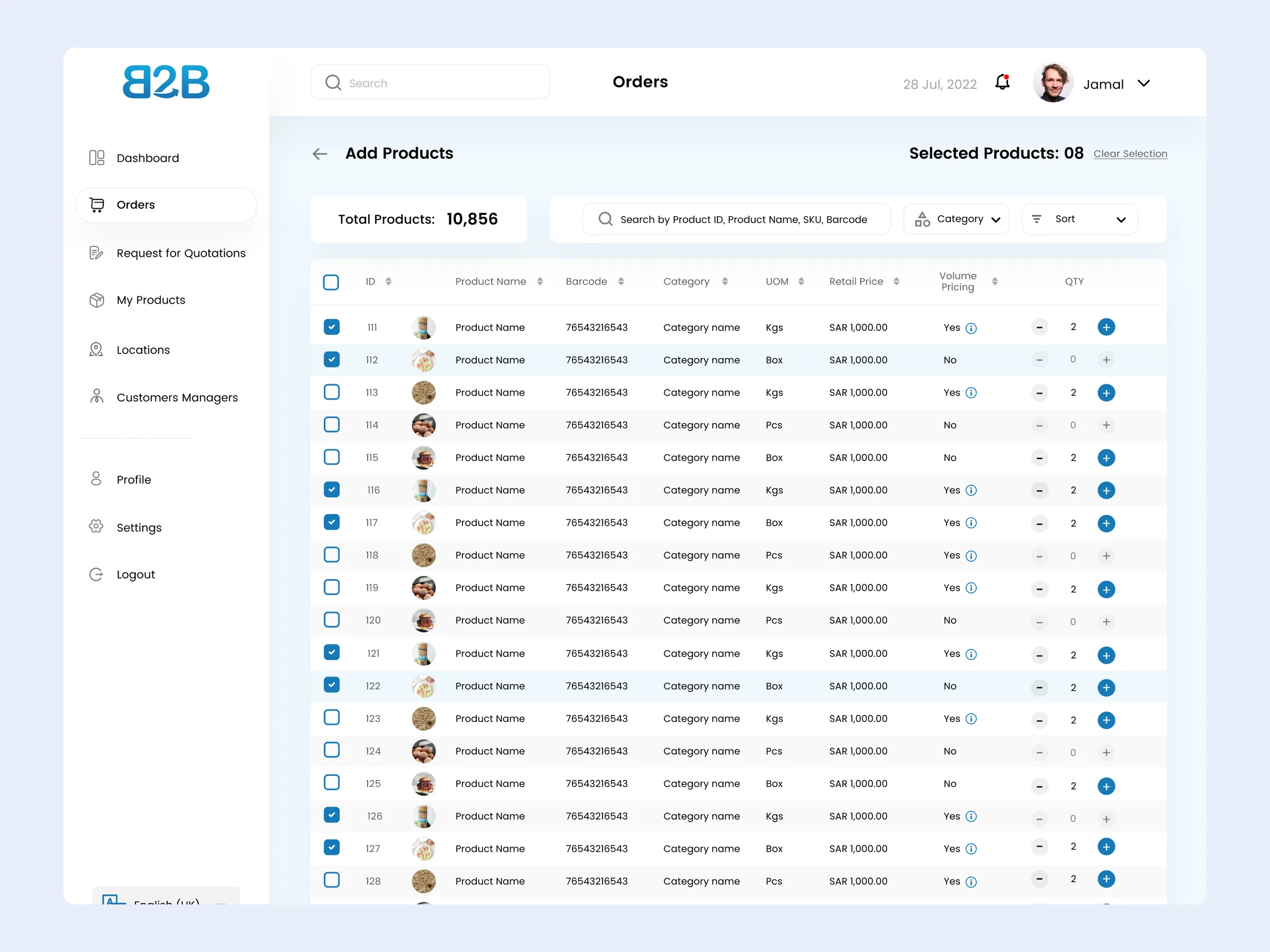This screenshot has width=1270, height=952.
Task: Open Request for Quotations page
Action: pyautogui.click(x=167, y=253)
